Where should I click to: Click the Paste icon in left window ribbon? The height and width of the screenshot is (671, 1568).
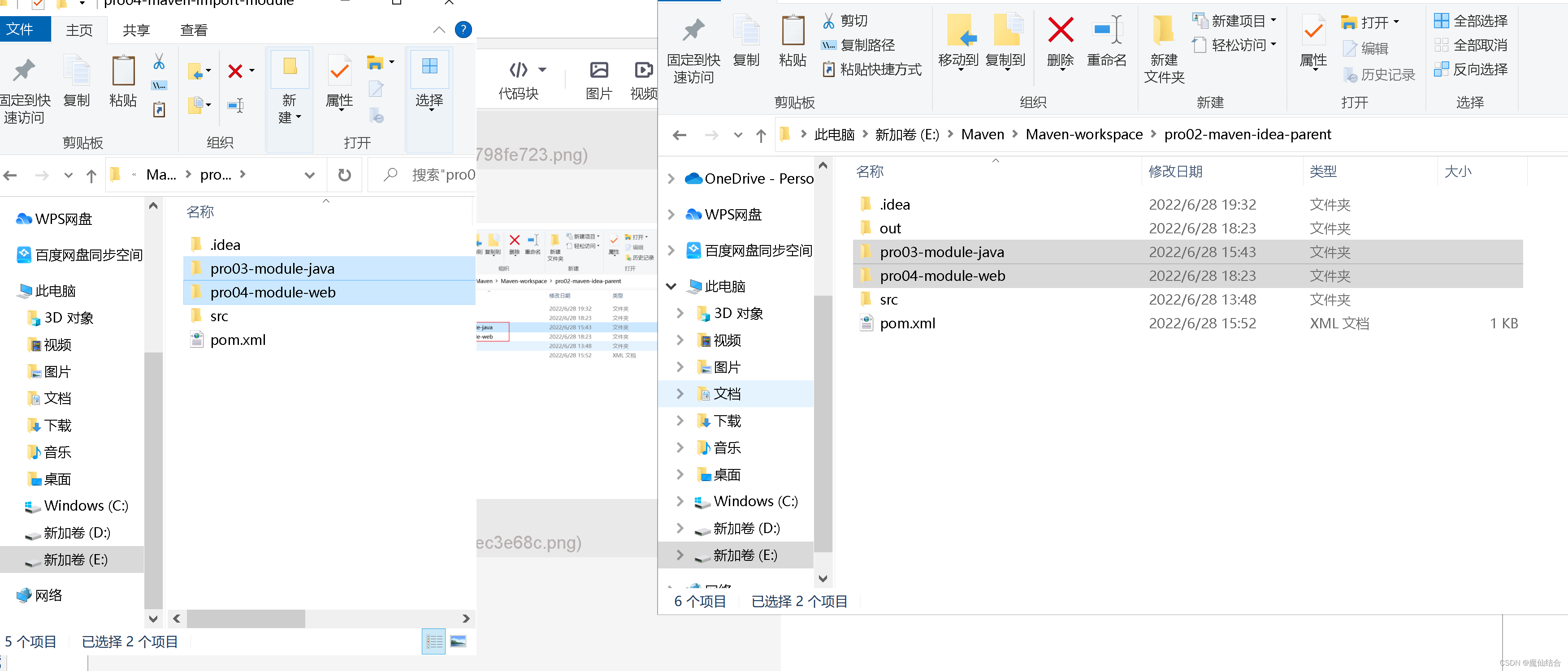pyautogui.click(x=123, y=81)
